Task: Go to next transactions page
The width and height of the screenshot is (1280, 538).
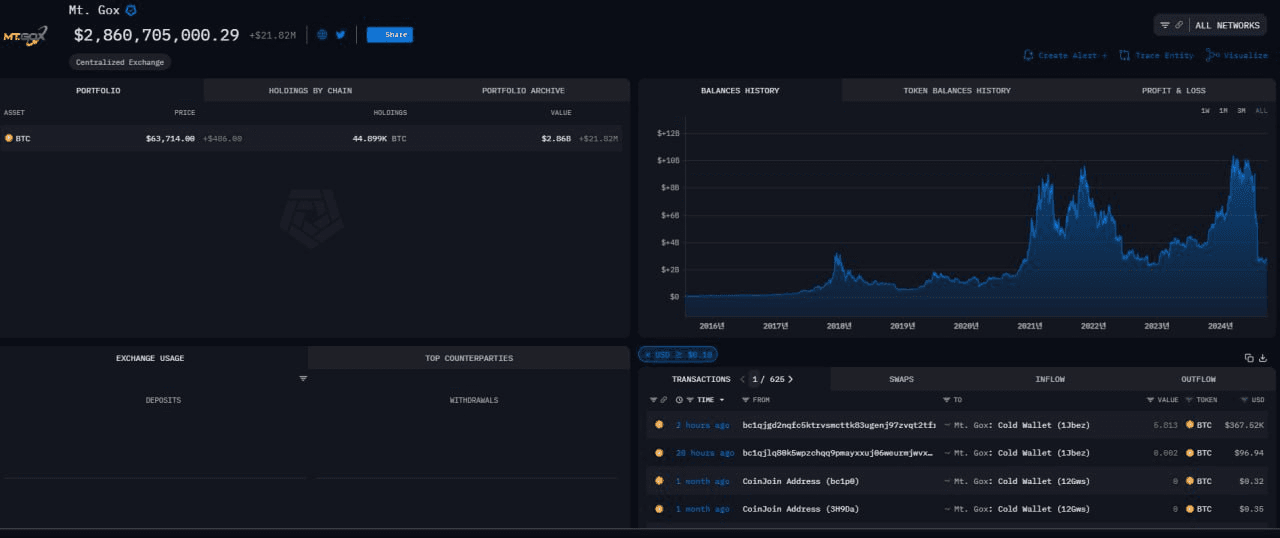Action: [x=790, y=379]
